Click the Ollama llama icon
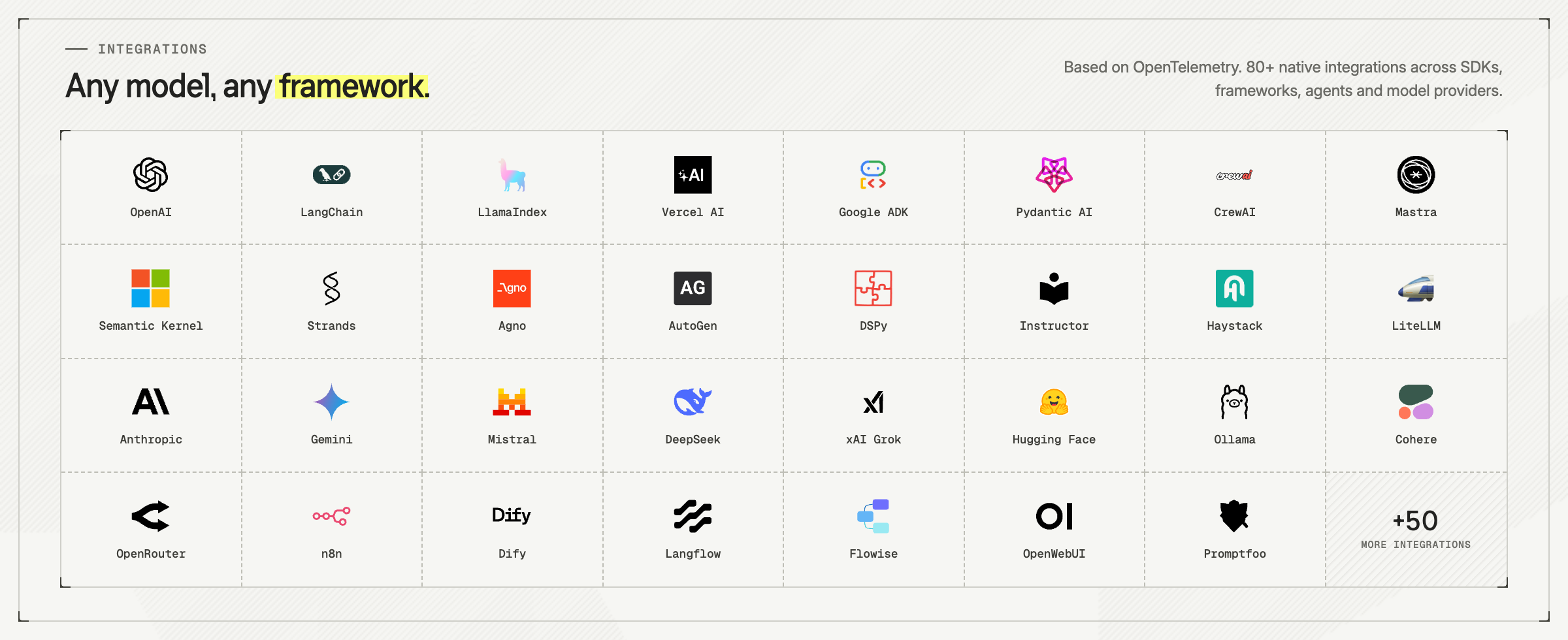 tap(1234, 402)
